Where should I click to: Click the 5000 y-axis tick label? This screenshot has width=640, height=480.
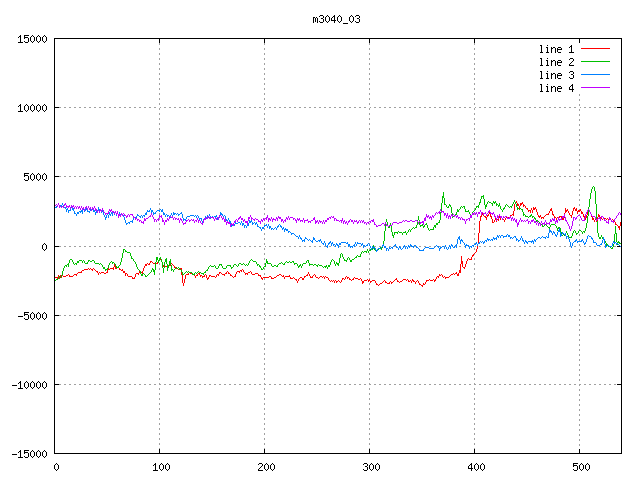click(34, 177)
